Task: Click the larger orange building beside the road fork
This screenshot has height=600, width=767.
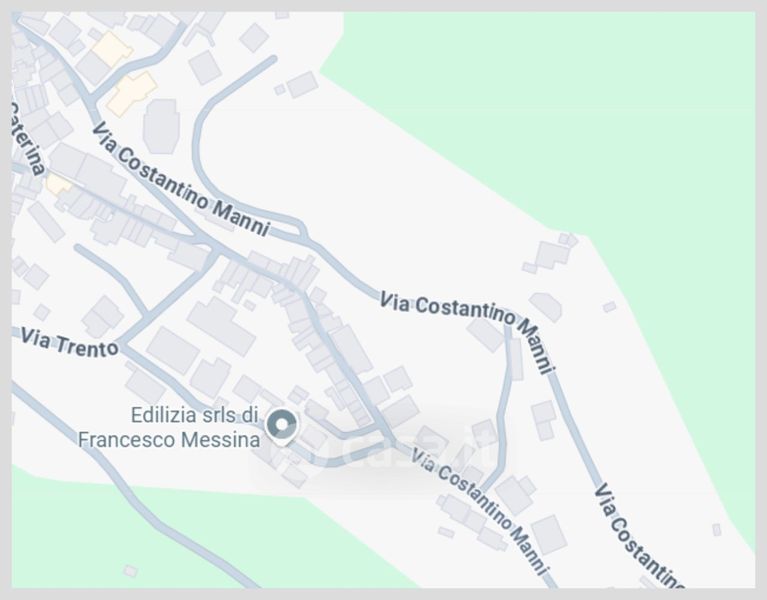Action: (x=132, y=93)
